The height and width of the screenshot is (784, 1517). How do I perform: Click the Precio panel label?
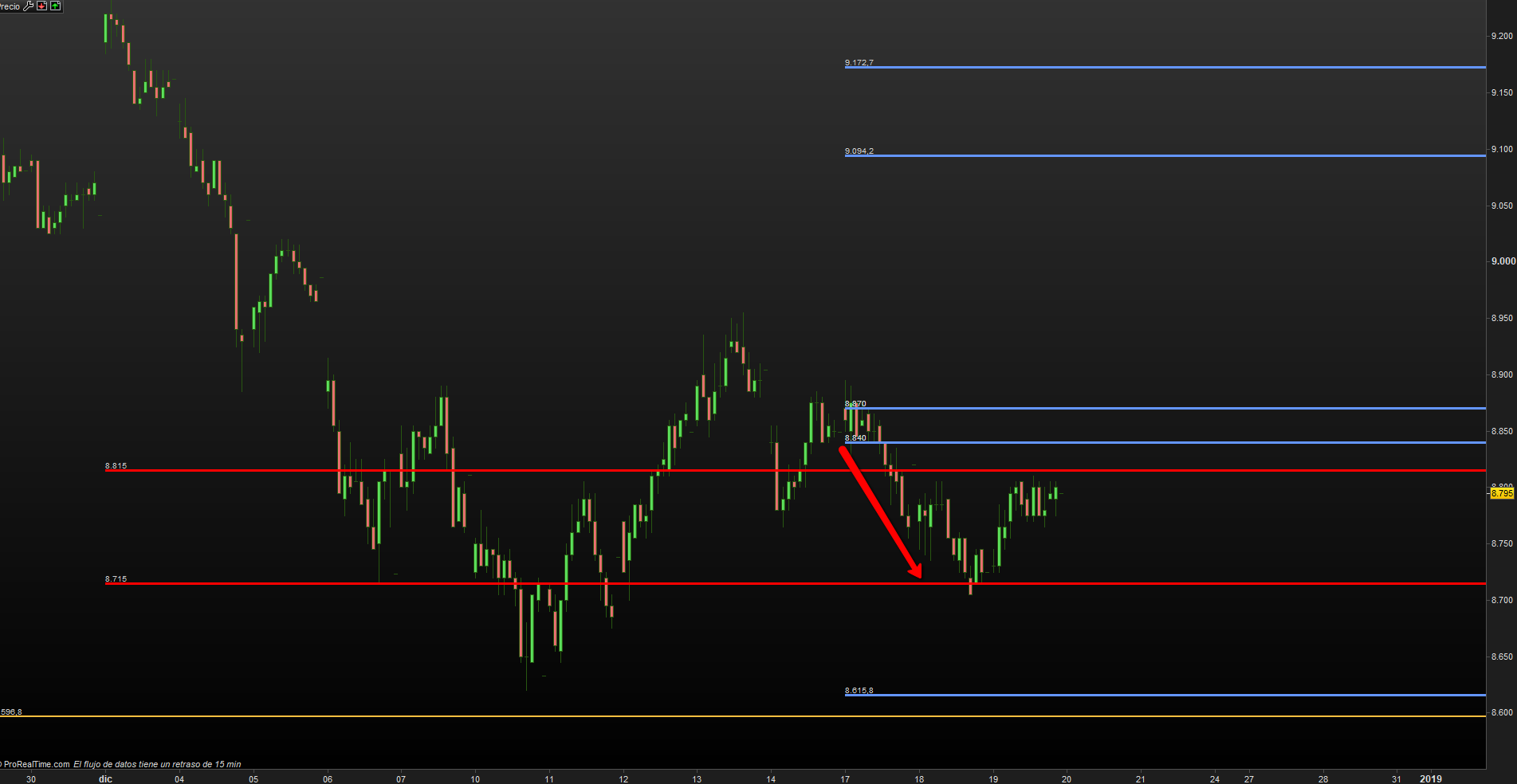(x=10, y=6)
